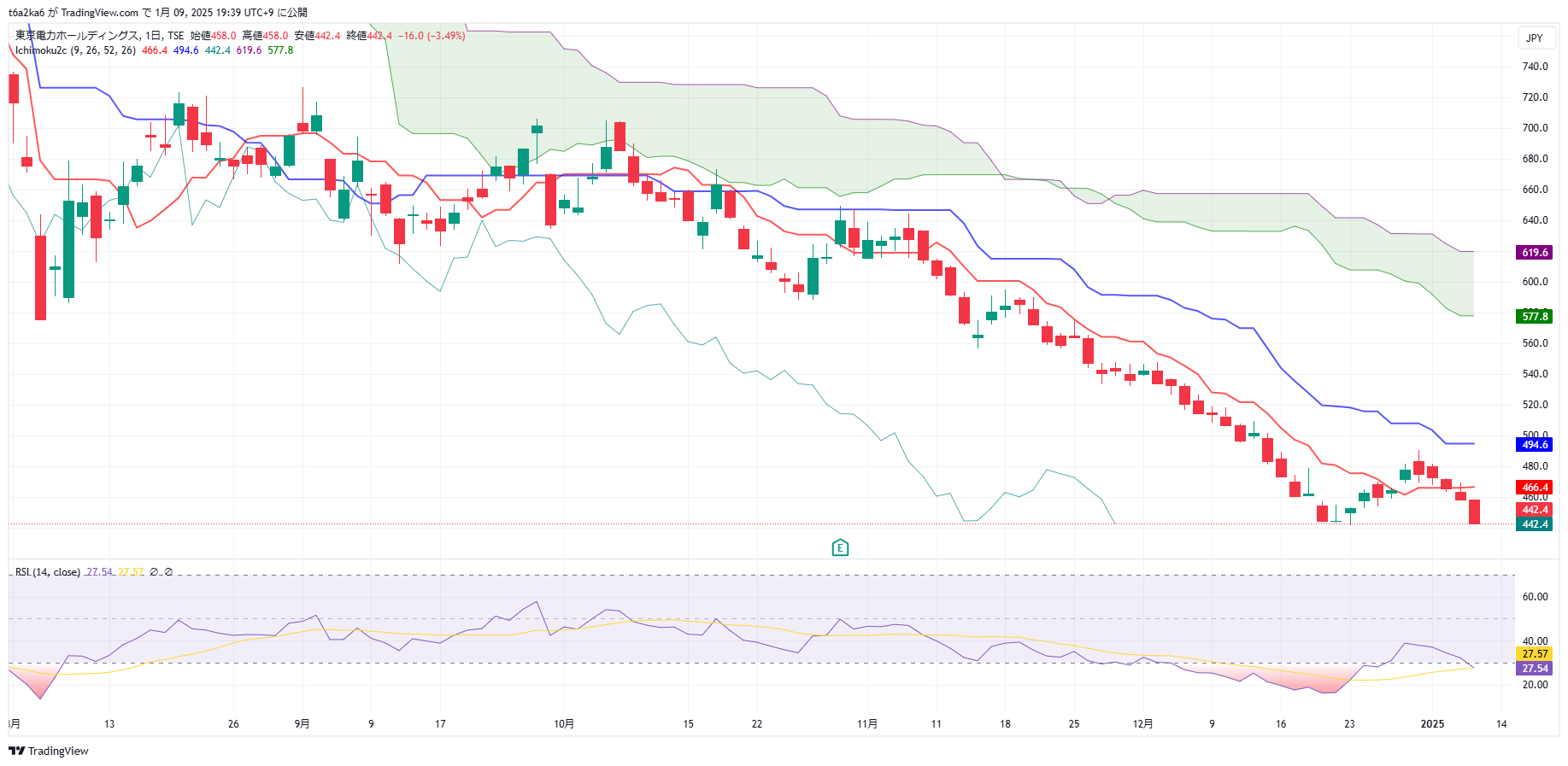Click the 12月 label on the date axis
Image resolution: width=1568 pixels, height=766 pixels.
[1142, 724]
